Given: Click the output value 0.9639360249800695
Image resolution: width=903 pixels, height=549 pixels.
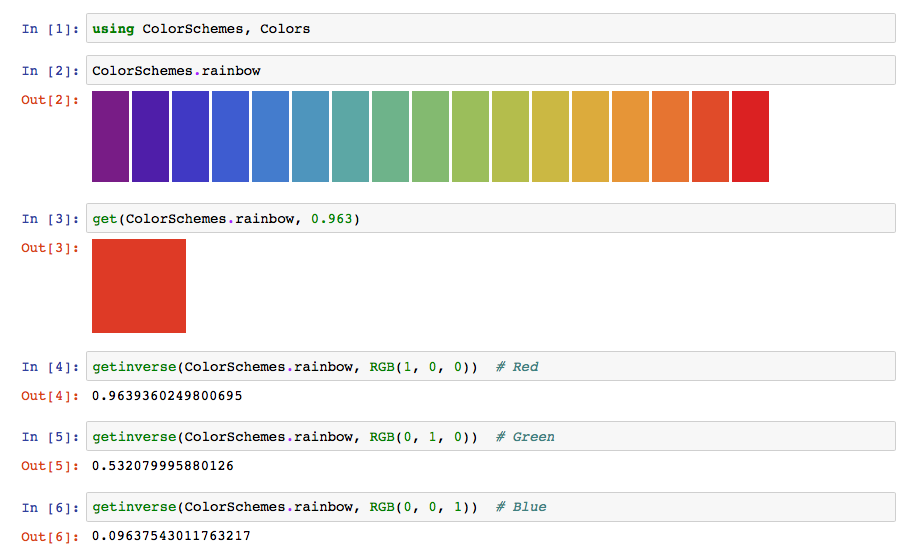Looking at the screenshot, I should [167, 396].
